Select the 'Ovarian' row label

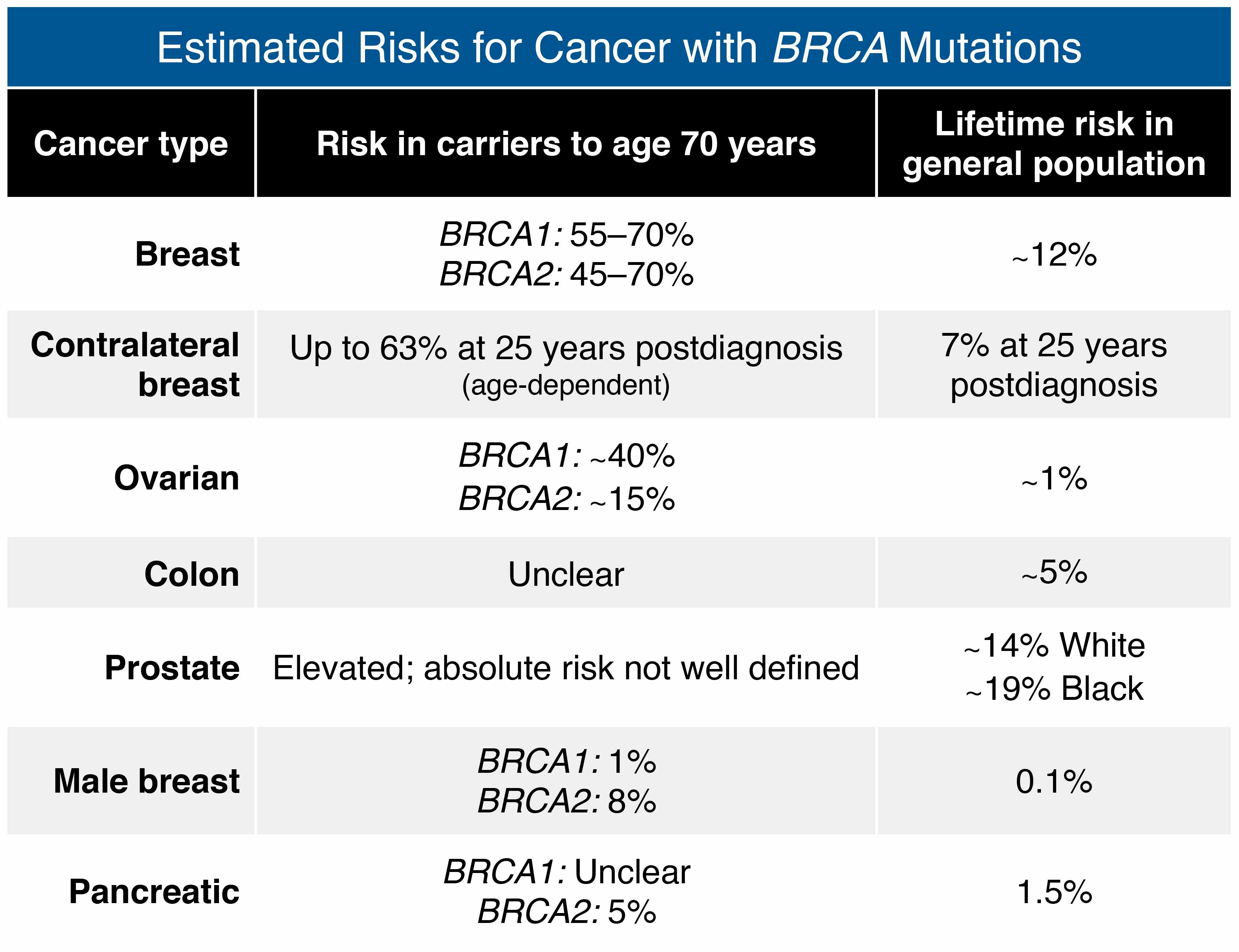click(x=177, y=478)
